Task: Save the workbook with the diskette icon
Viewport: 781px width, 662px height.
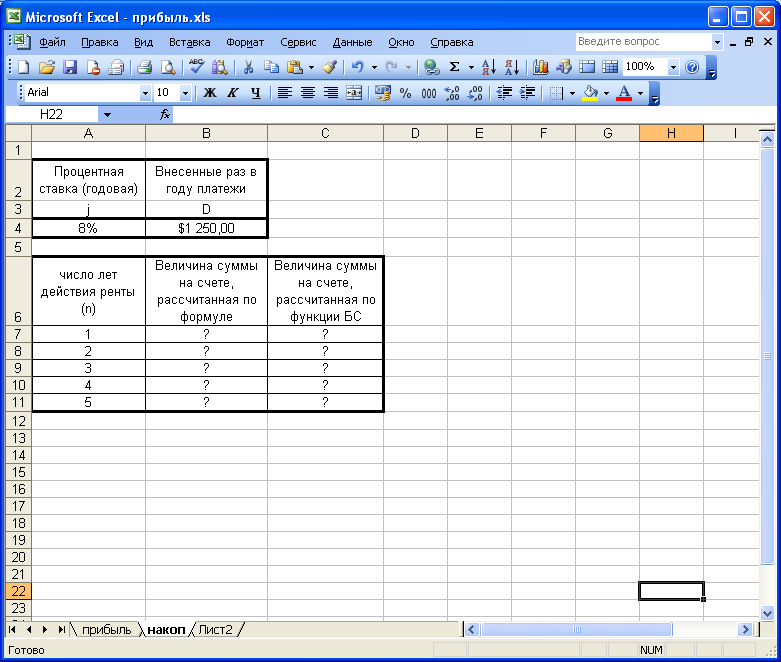Action: click(70, 67)
